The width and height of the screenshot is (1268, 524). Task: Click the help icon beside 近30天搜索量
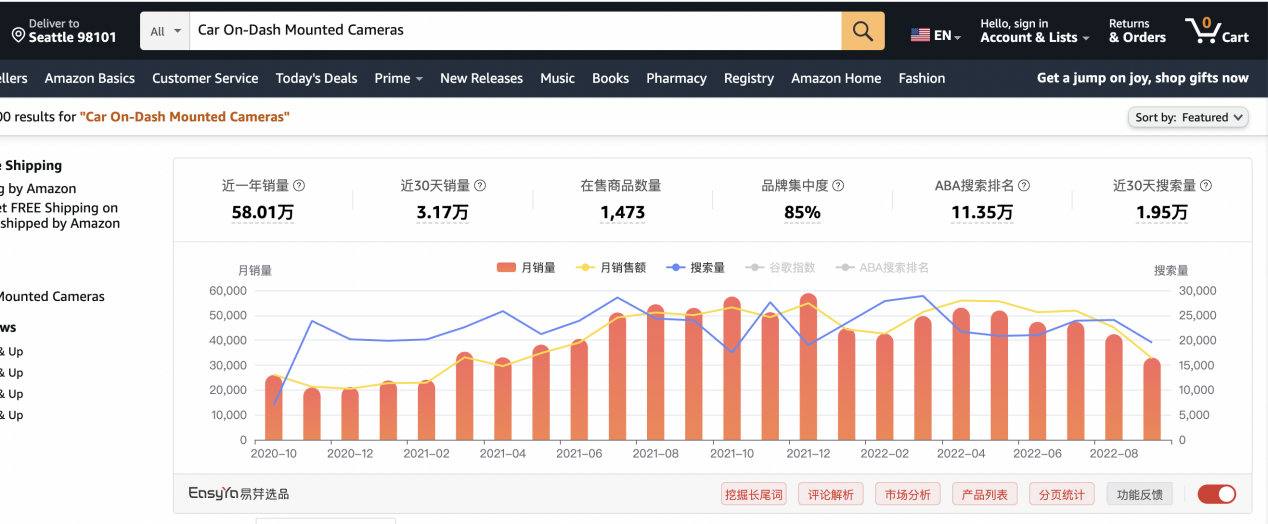click(1206, 186)
